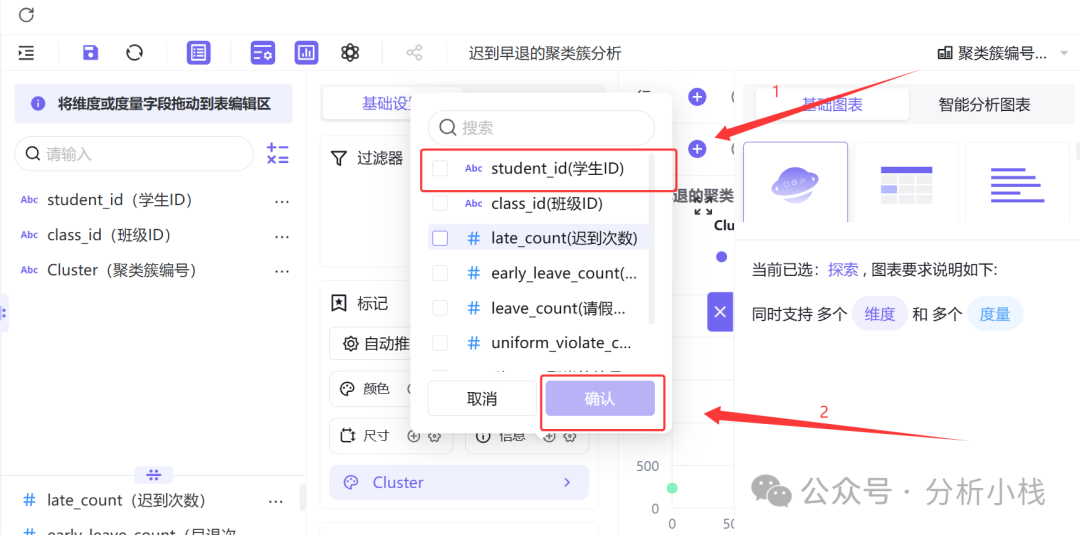Check the early_leave_count checkbox

[x=440, y=273]
